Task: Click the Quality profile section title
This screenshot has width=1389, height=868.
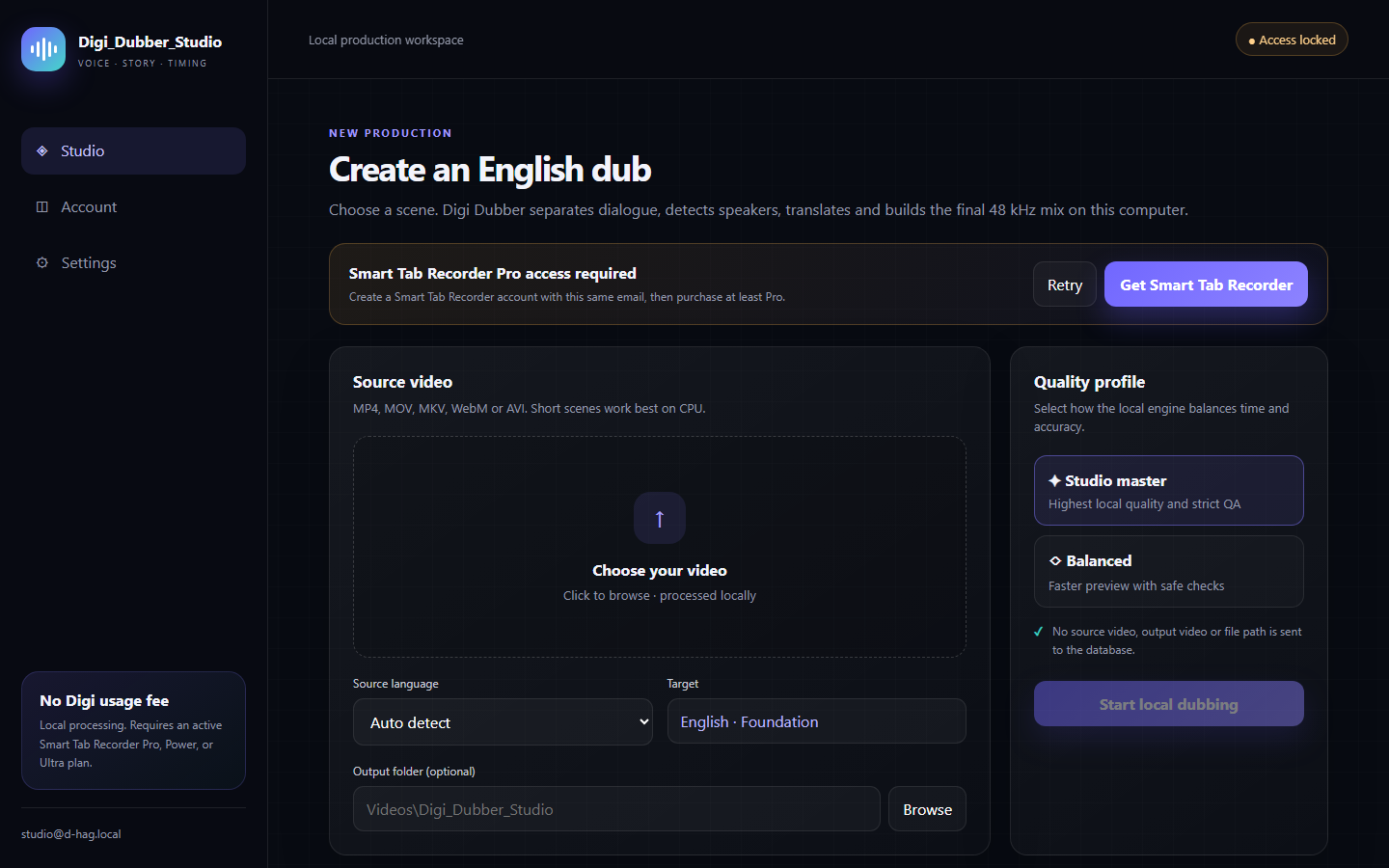Action: pyautogui.click(x=1089, y=382)
